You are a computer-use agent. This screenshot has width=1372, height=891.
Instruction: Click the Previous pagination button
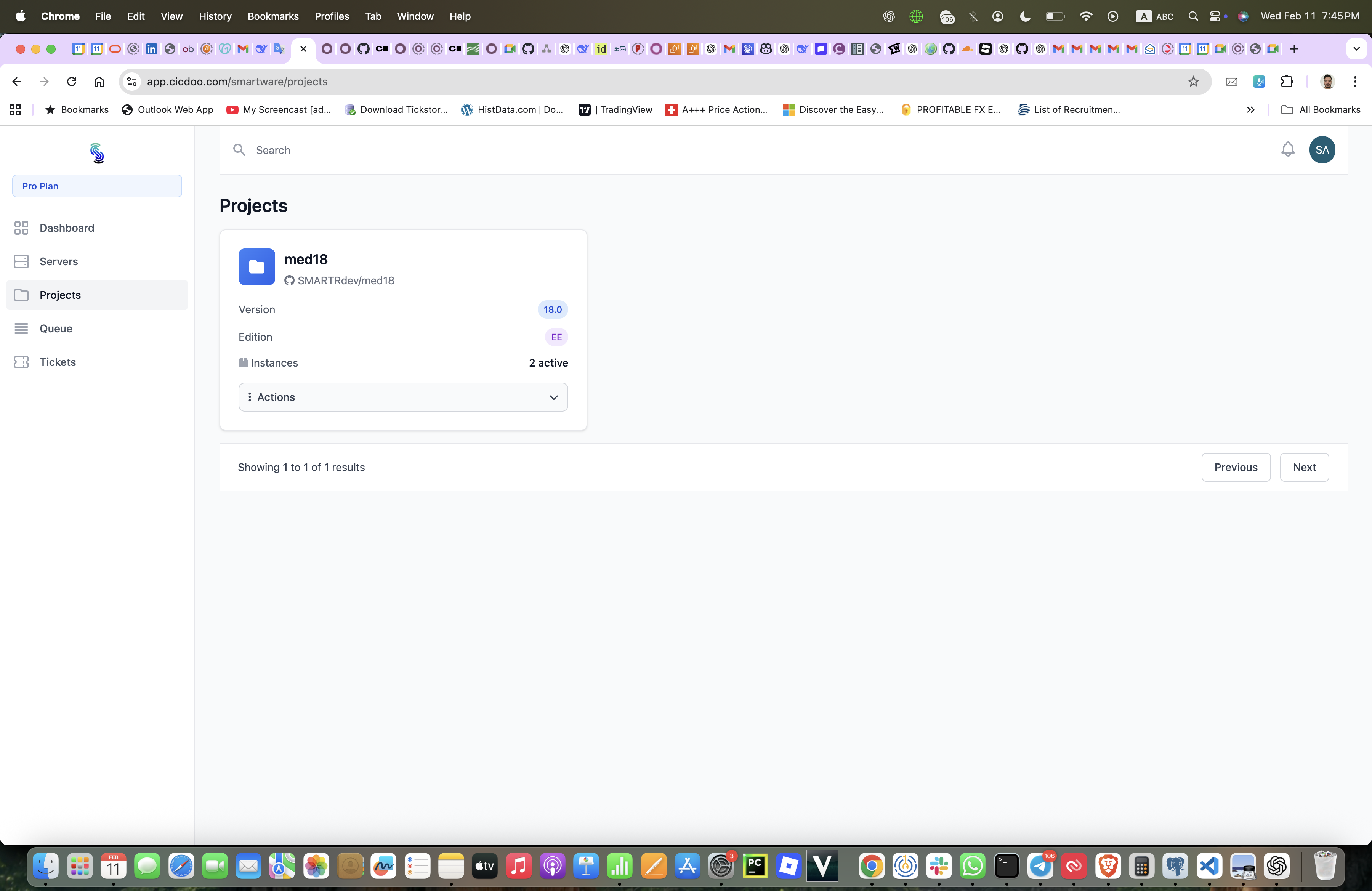click(1236, 467)
